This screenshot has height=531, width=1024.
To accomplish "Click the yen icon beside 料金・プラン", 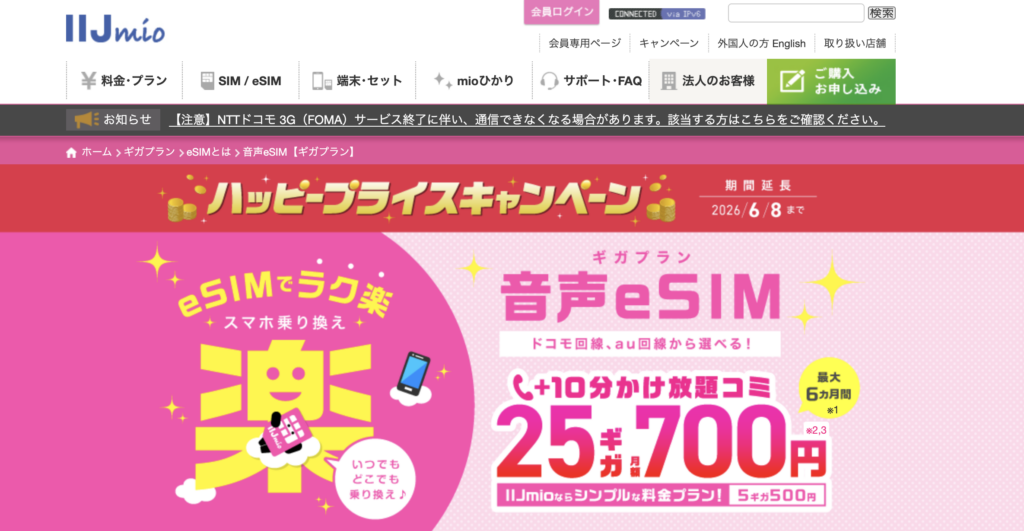I will (88, 80).
